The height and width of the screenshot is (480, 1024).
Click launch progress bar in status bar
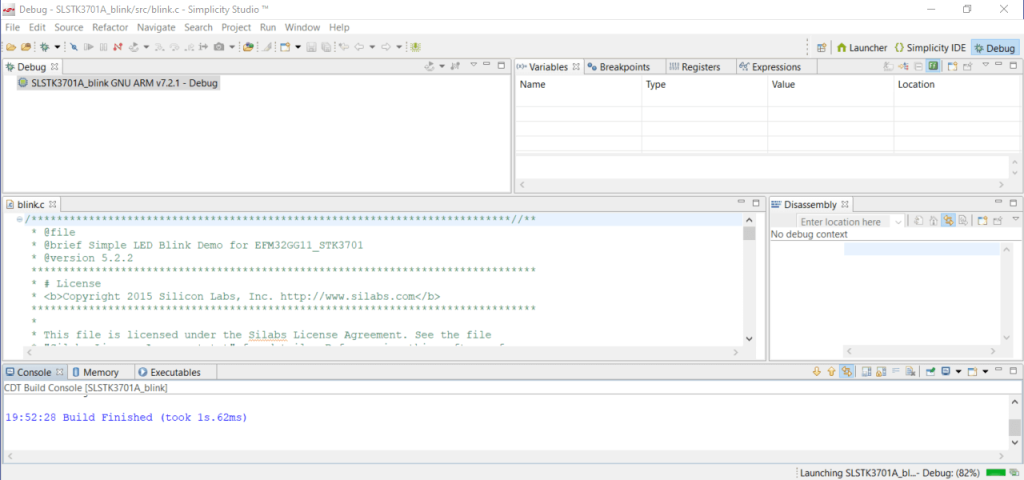(x=996, y=472)
